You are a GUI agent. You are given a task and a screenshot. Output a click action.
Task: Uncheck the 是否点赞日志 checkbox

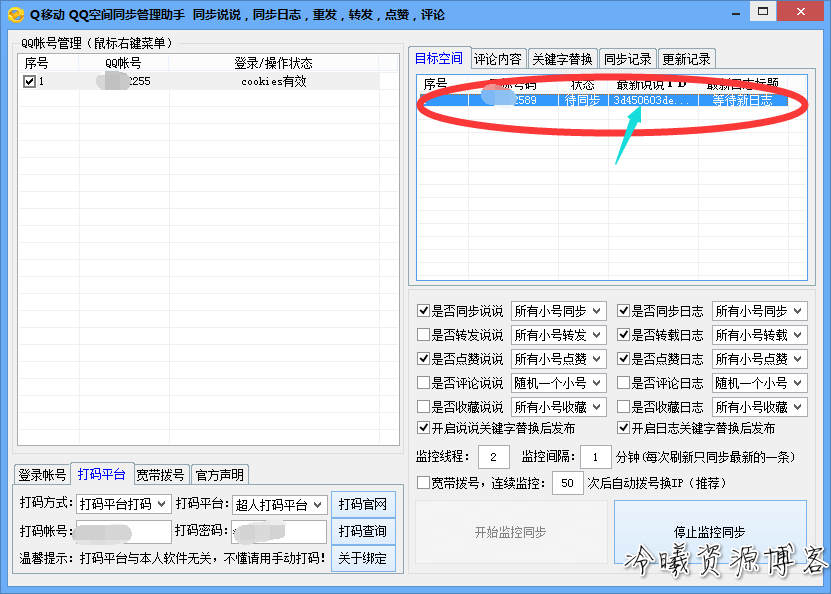pyautogui.click(x=623, y=359)
